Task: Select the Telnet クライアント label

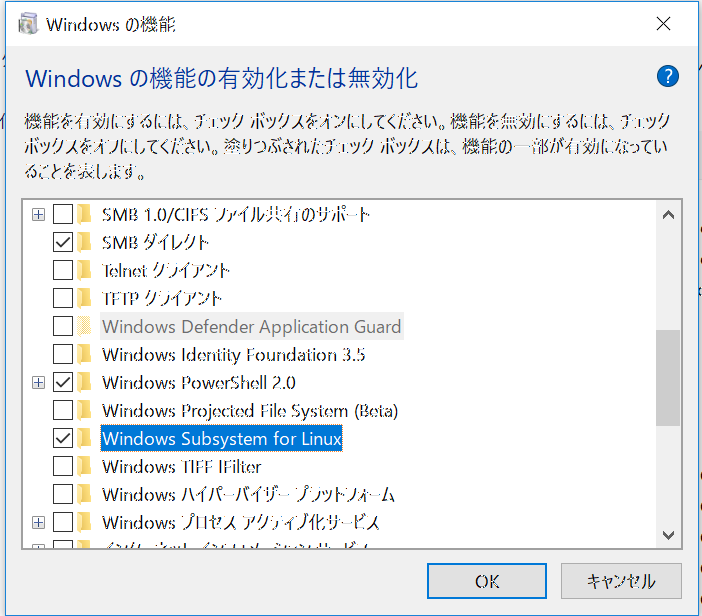Action: pos(166,270)
